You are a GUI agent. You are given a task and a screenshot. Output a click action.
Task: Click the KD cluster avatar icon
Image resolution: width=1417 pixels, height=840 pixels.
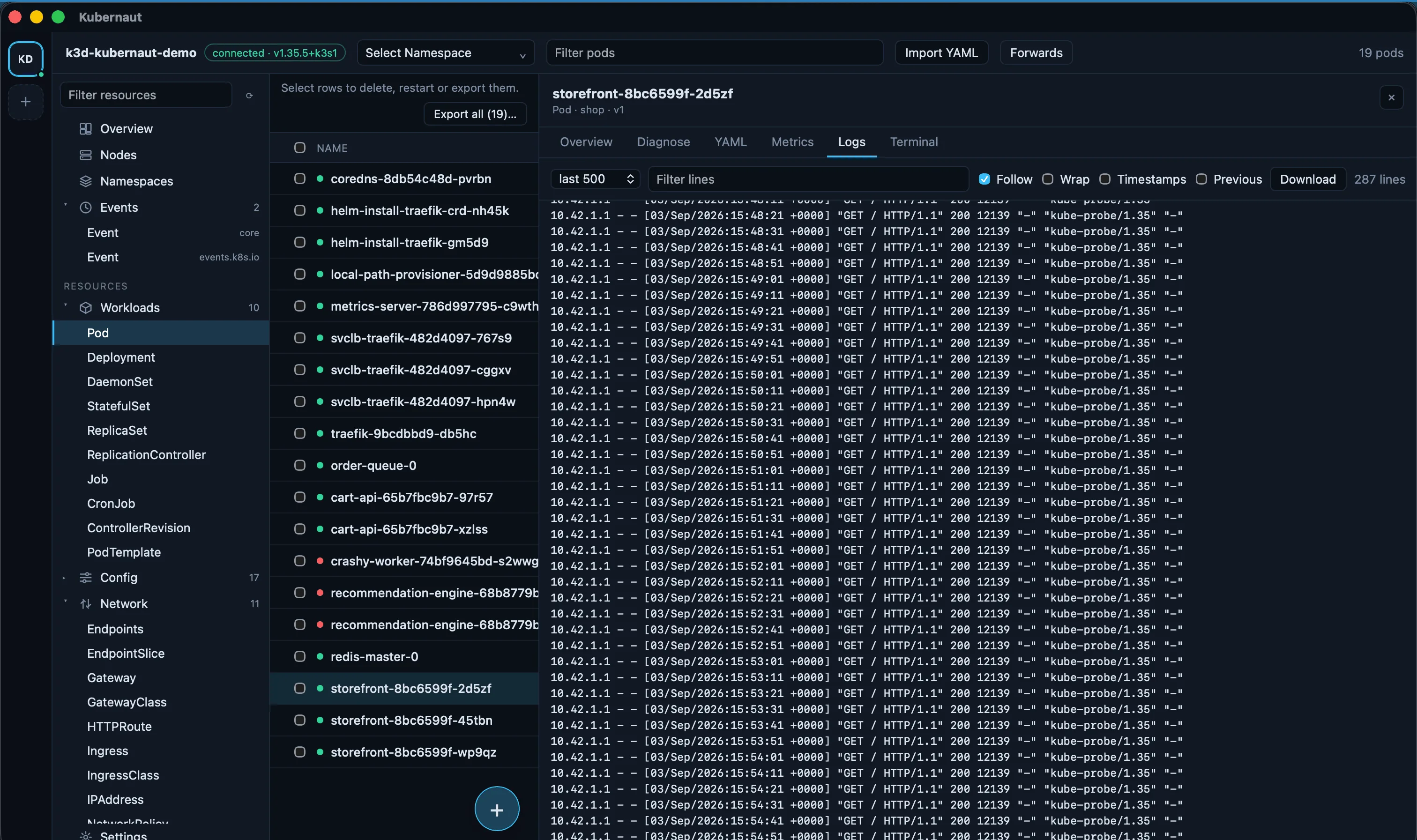tap(25, 59)
